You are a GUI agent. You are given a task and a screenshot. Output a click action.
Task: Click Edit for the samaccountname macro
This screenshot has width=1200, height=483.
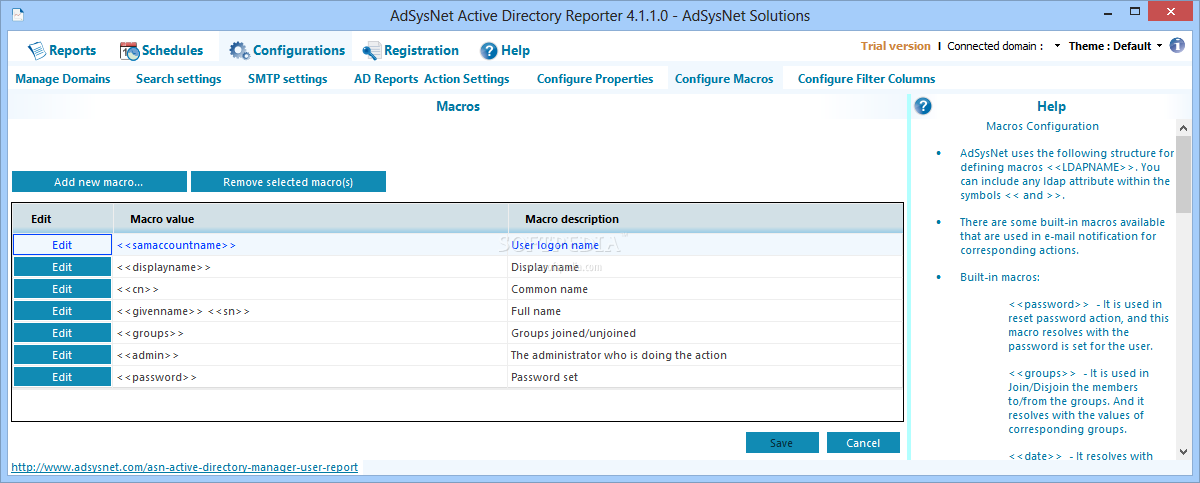62,245
